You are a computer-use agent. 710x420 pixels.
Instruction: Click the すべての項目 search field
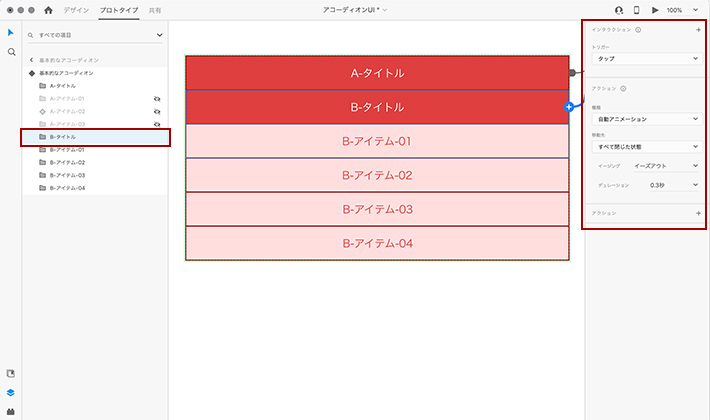pyautogui.click(x=95, y=35)
